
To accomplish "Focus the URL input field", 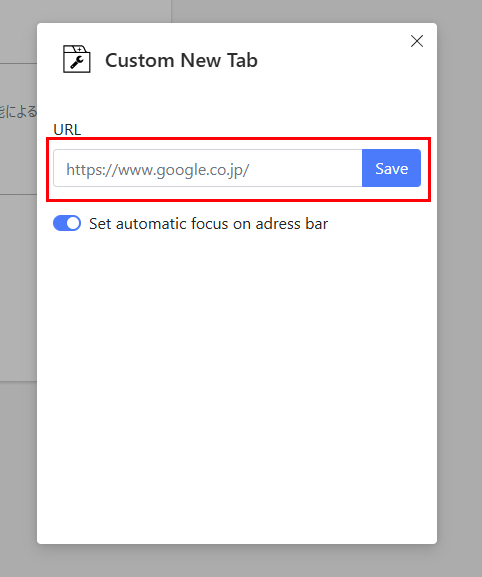I will 208,168.
